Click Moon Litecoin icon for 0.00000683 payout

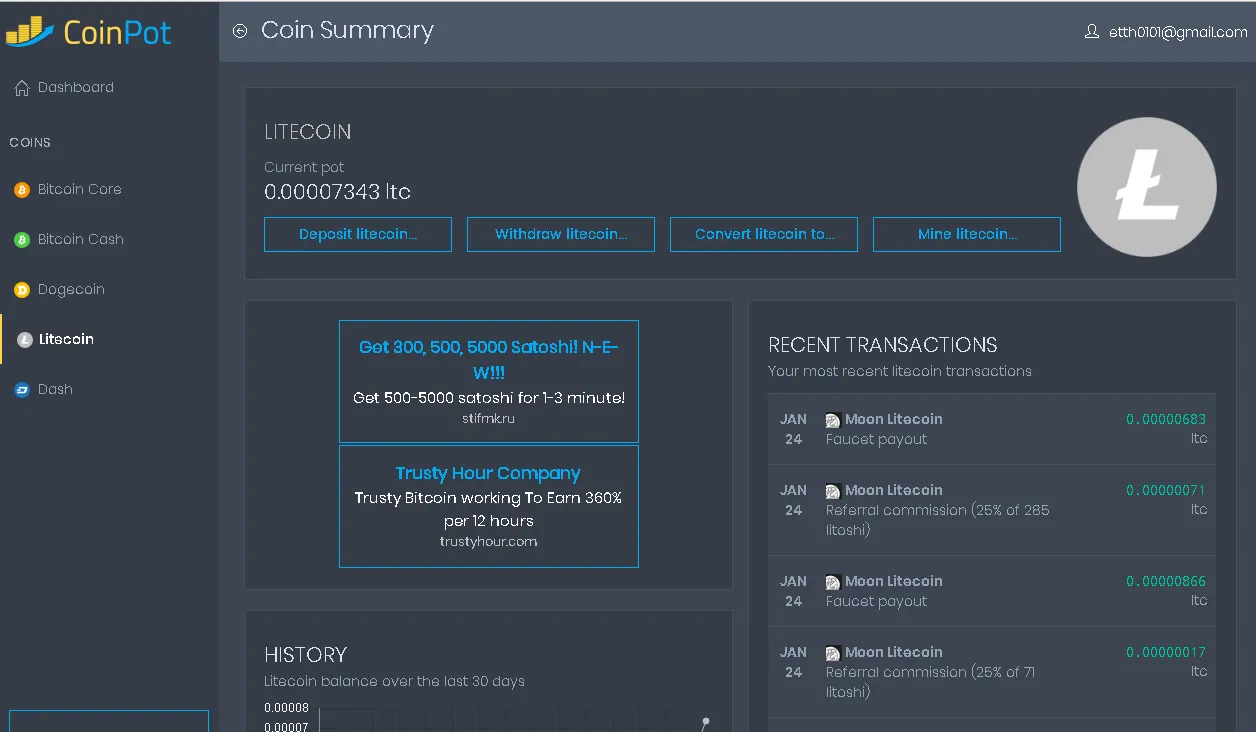tap(833, 420)
